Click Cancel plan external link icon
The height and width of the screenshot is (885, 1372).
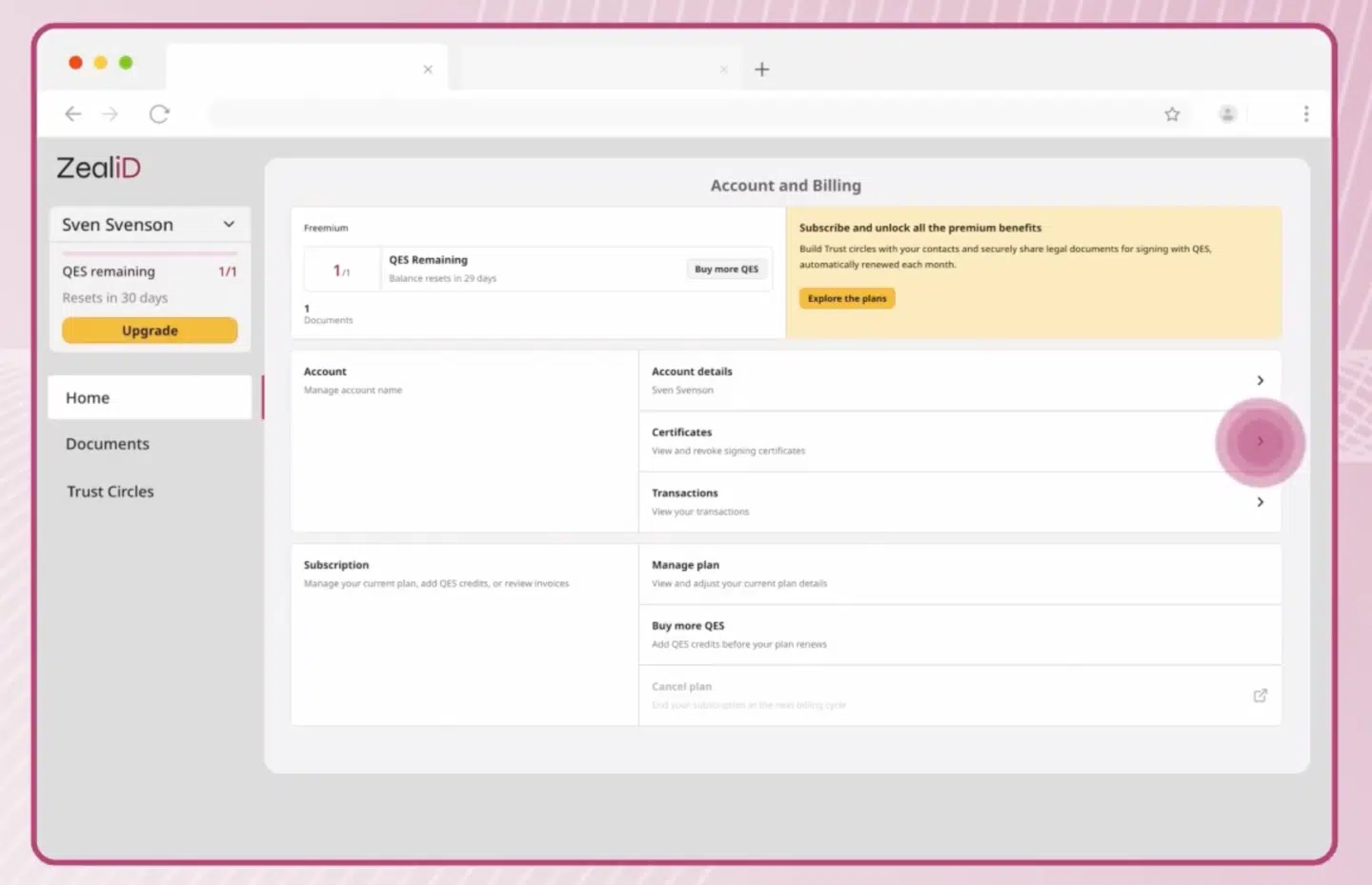1260,695
